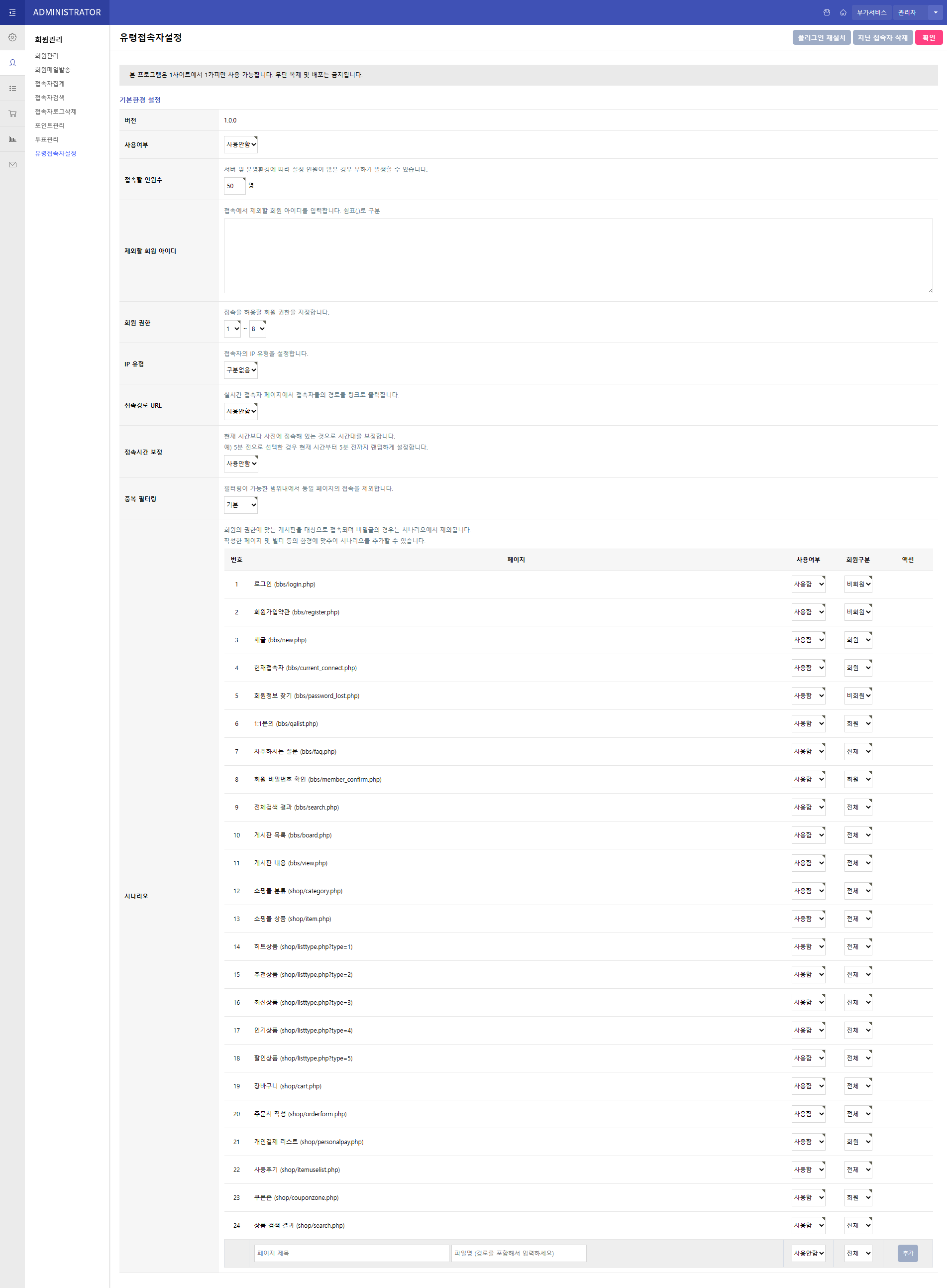The width and height of the screenshot is (947, 1288).
Task: Click the pink 확인 button
Action: pyautogui.click(x=929, y=38)
